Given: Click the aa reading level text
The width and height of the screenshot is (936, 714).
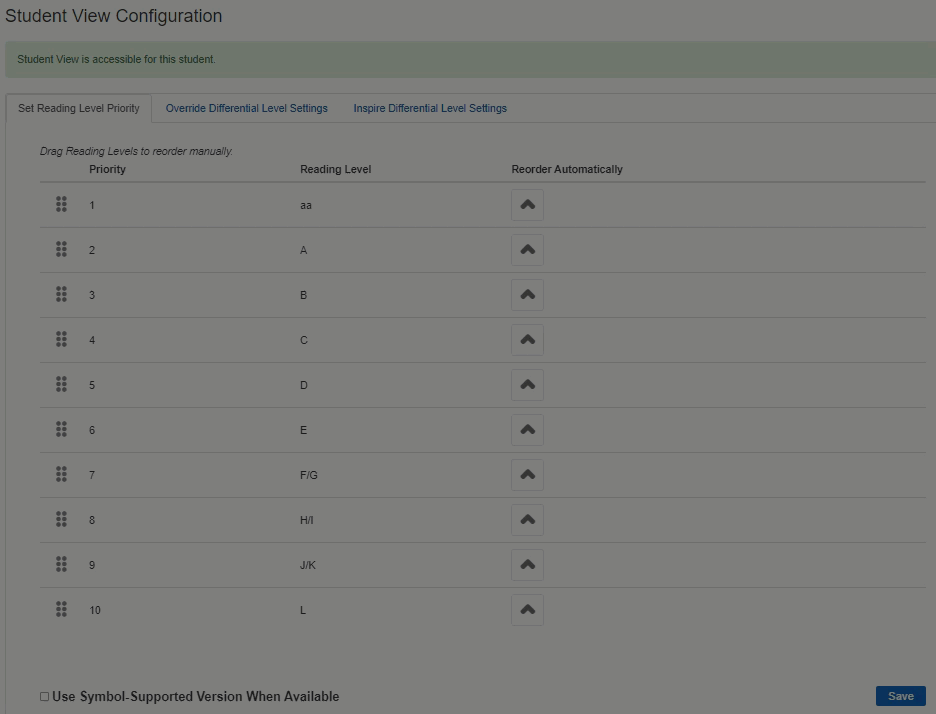Looking at the screenshot, I should tap(306, 205).
